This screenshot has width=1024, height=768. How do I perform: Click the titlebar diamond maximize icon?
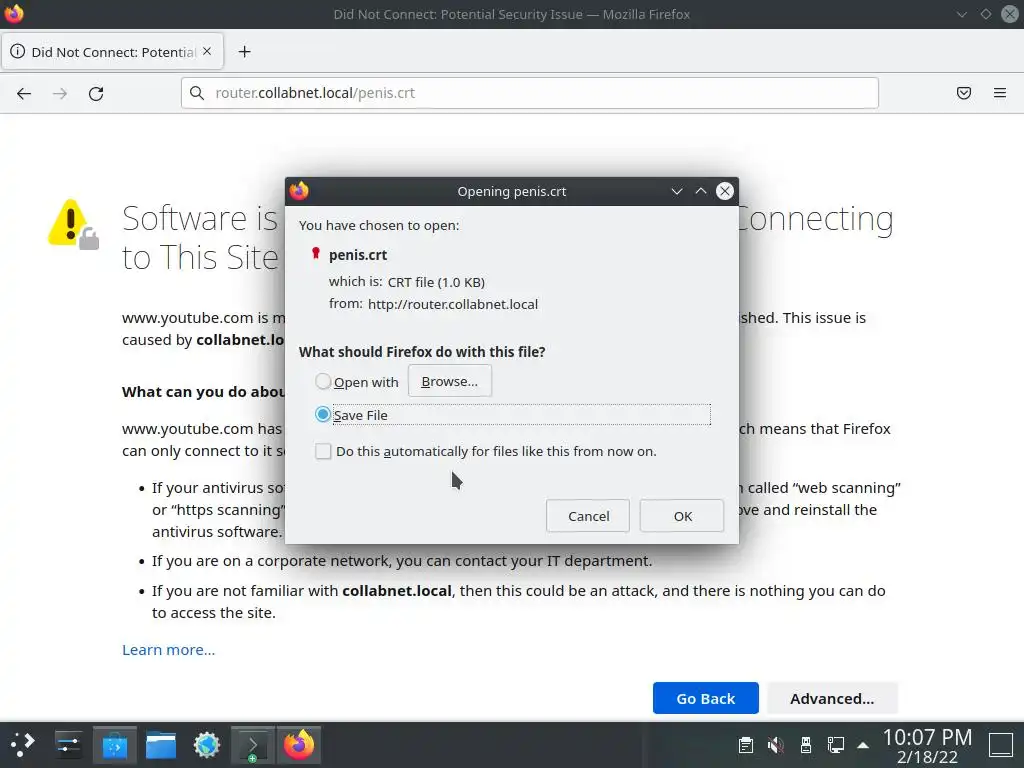coord(985,14)
